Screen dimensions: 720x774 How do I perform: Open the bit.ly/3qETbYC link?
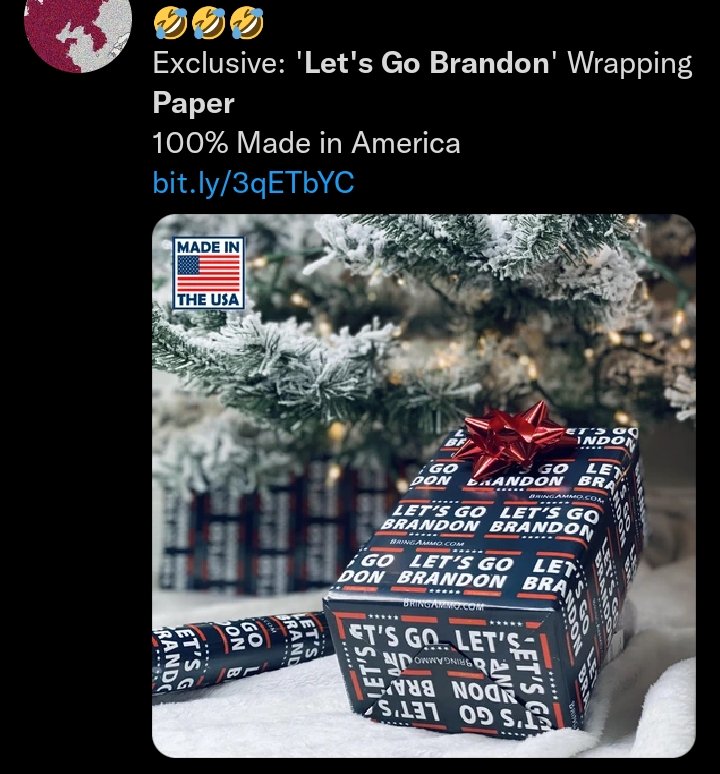point(253,182)
